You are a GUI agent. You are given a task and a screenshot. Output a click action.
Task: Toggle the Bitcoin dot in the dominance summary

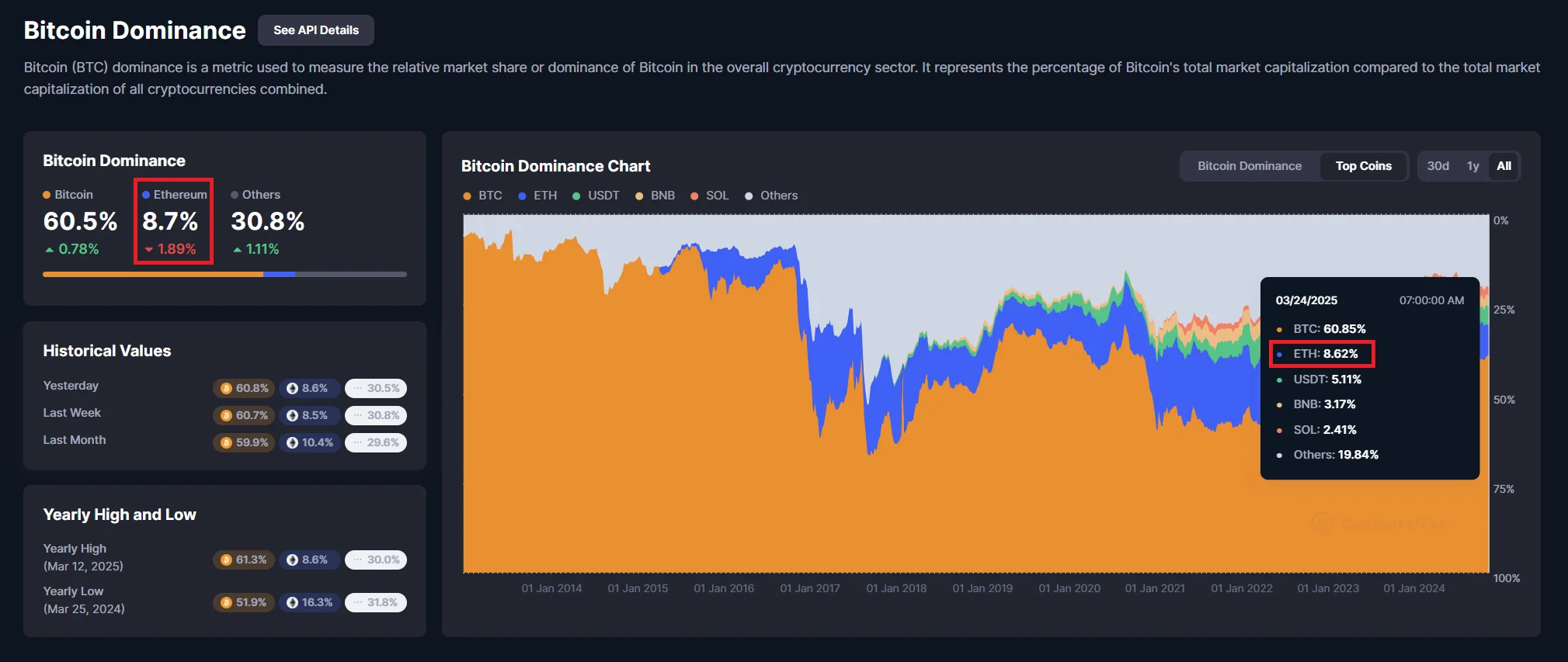pos(48,194)
